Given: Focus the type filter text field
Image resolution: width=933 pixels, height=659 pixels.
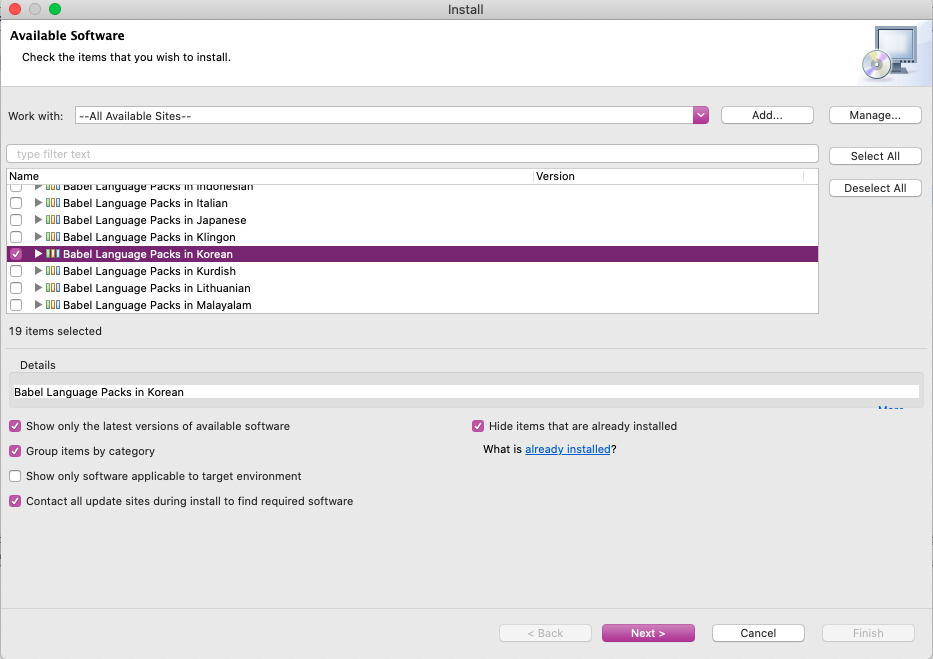Looking at the screenshot, I should click(412, 154).
